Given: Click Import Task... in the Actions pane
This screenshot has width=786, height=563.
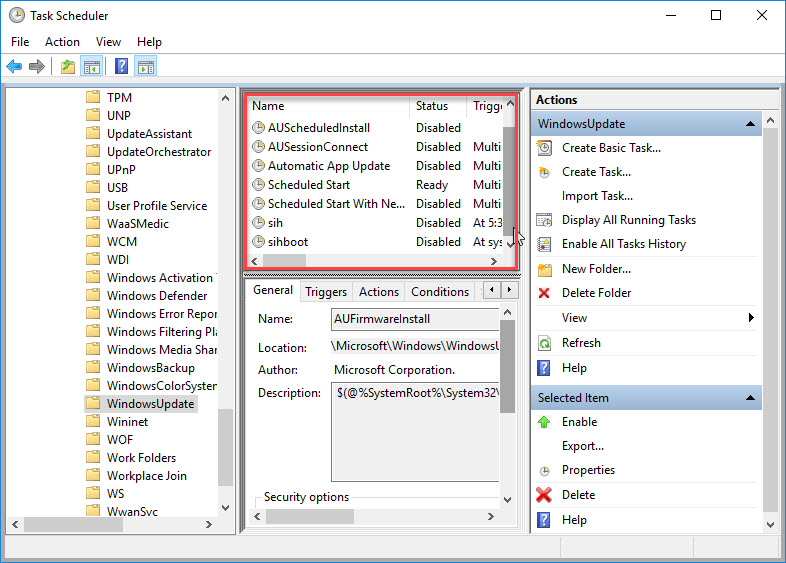Looking at the screenshot, I should point(597,196).
